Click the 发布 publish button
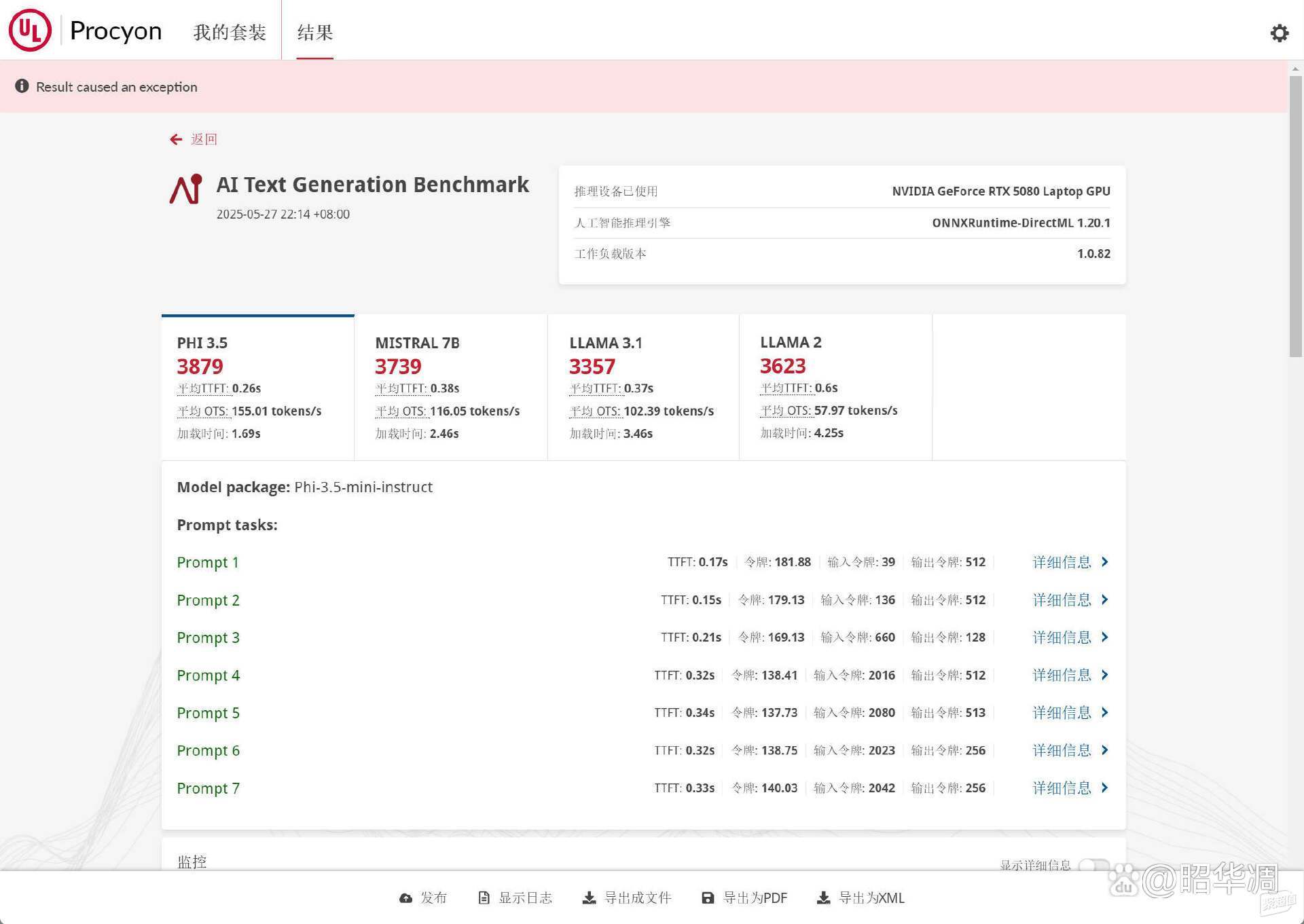1304x924 pixels. click(423, 898)
